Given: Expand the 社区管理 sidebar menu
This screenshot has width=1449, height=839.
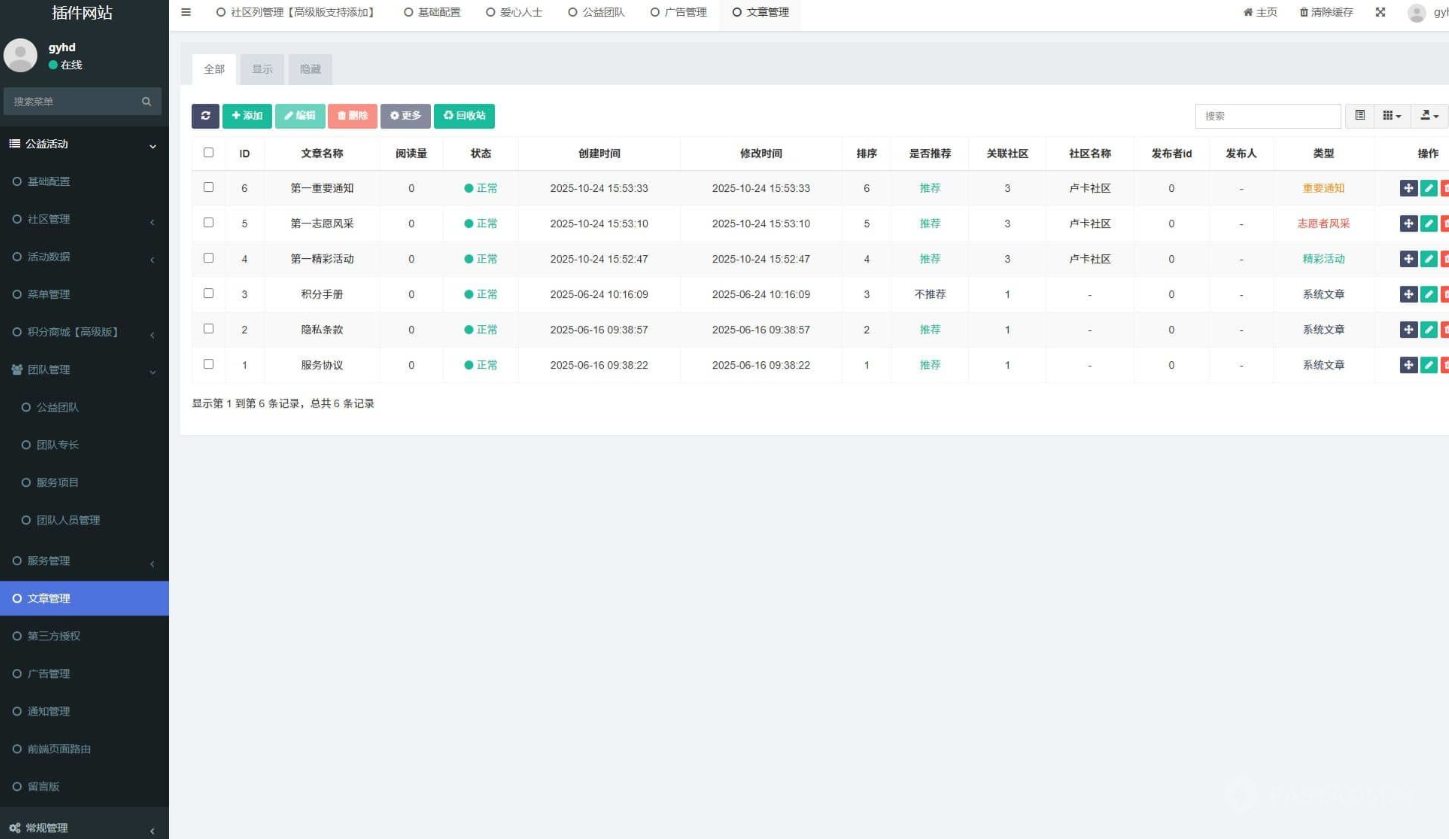Looking at the screenshot, I should [84, 219].
